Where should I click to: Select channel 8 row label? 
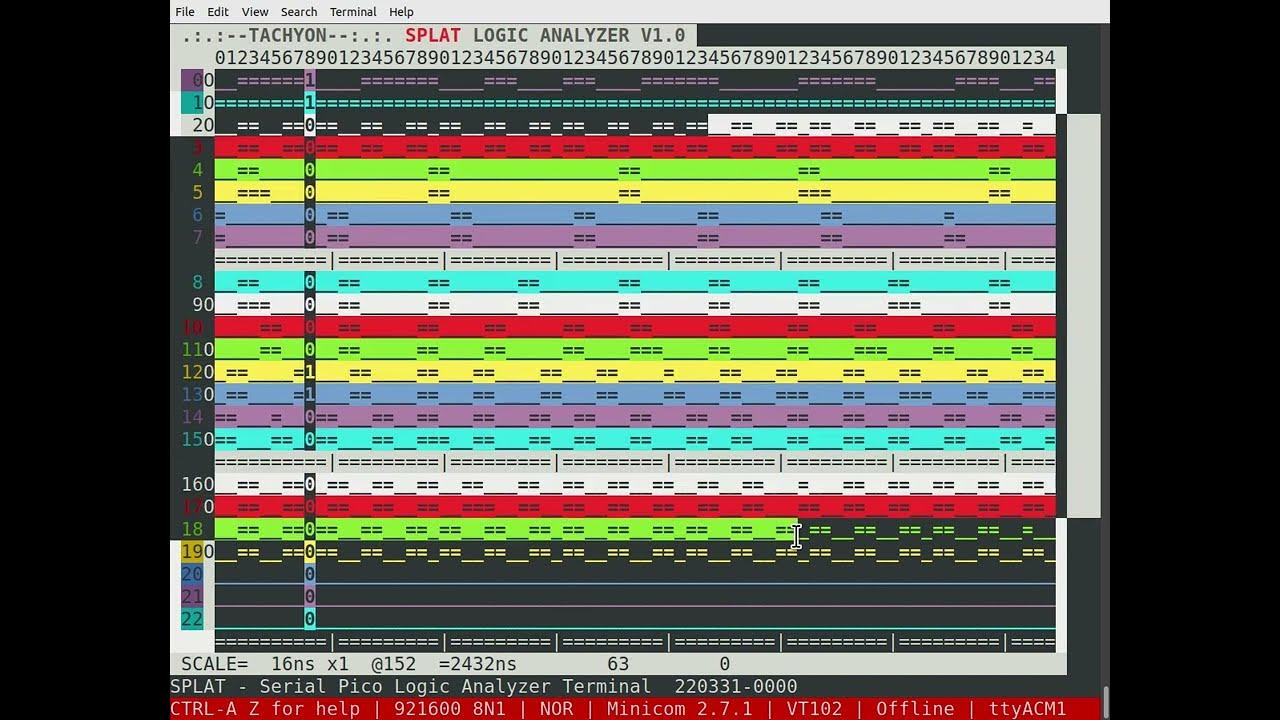pyautogui.click(x=198, y=282)
